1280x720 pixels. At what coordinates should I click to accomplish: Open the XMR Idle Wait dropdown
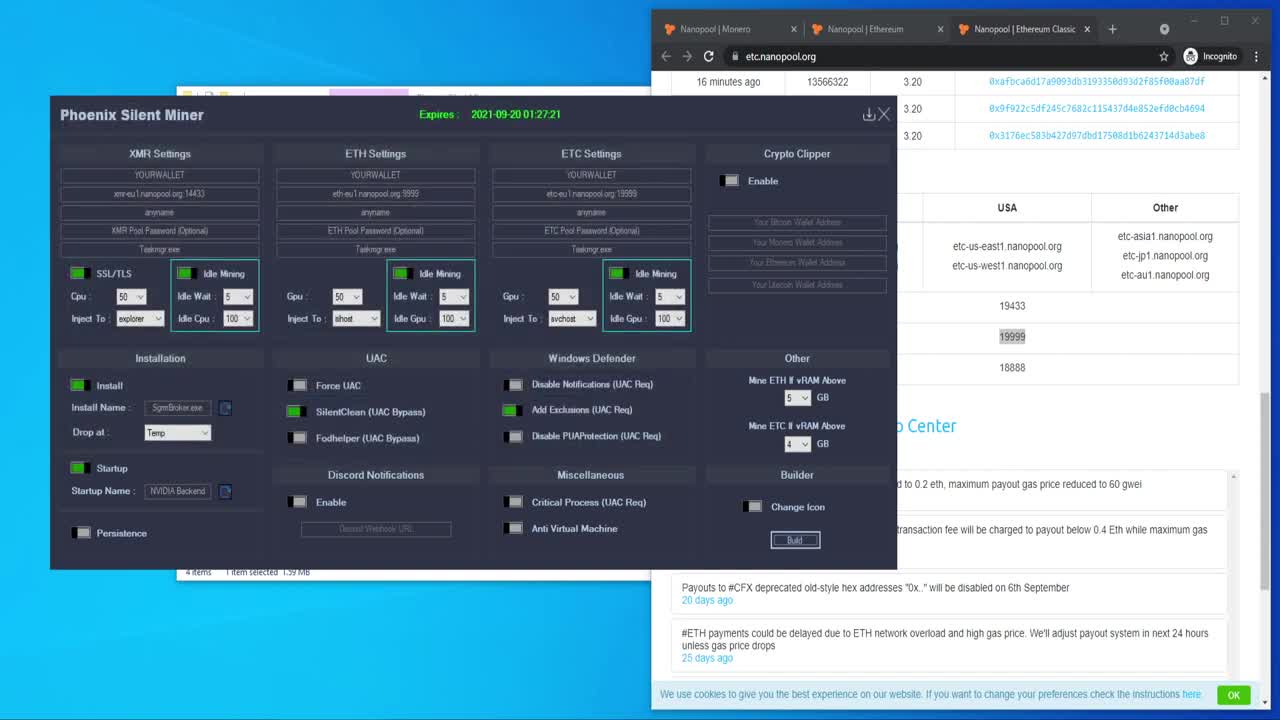[x=238, y=297]
